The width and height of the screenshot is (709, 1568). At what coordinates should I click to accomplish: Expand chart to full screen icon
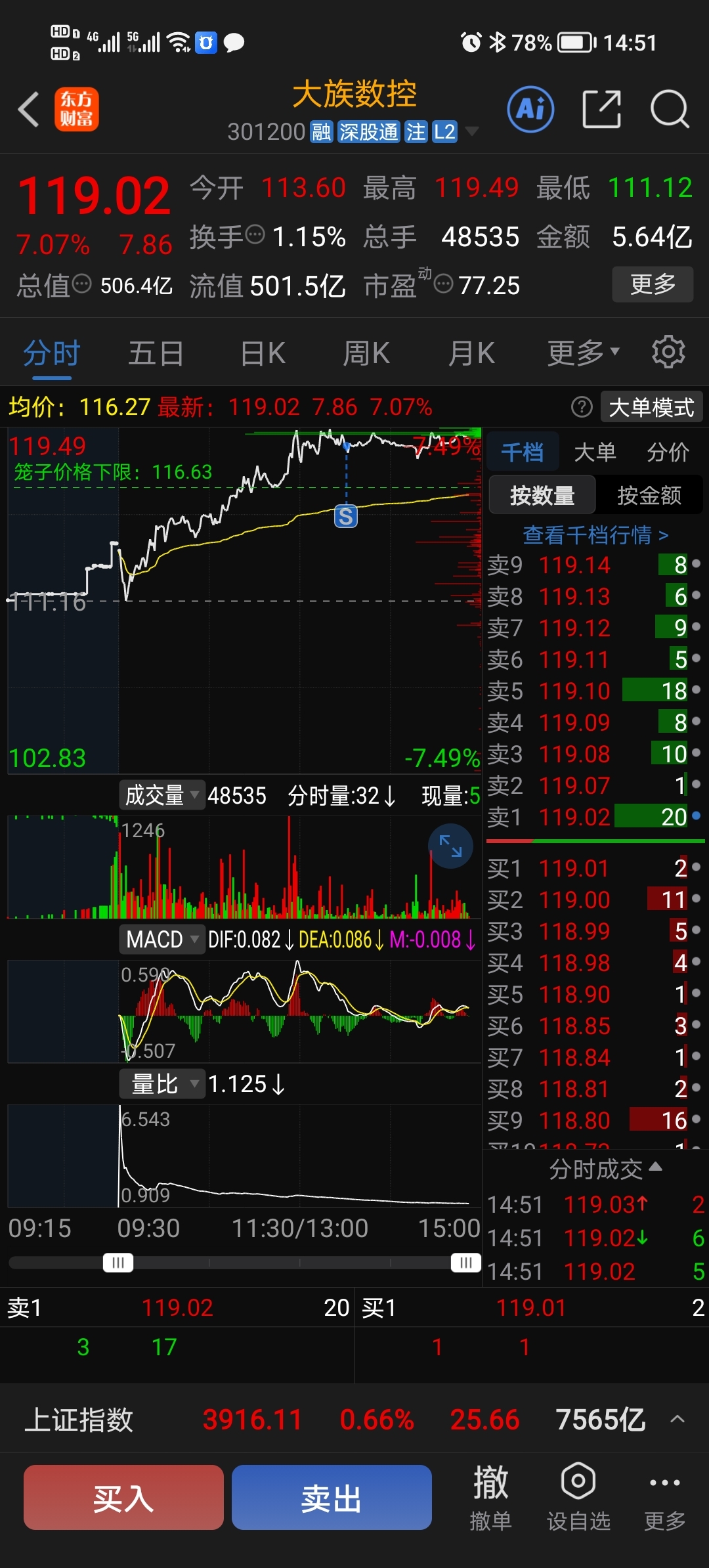pos(450,846)
